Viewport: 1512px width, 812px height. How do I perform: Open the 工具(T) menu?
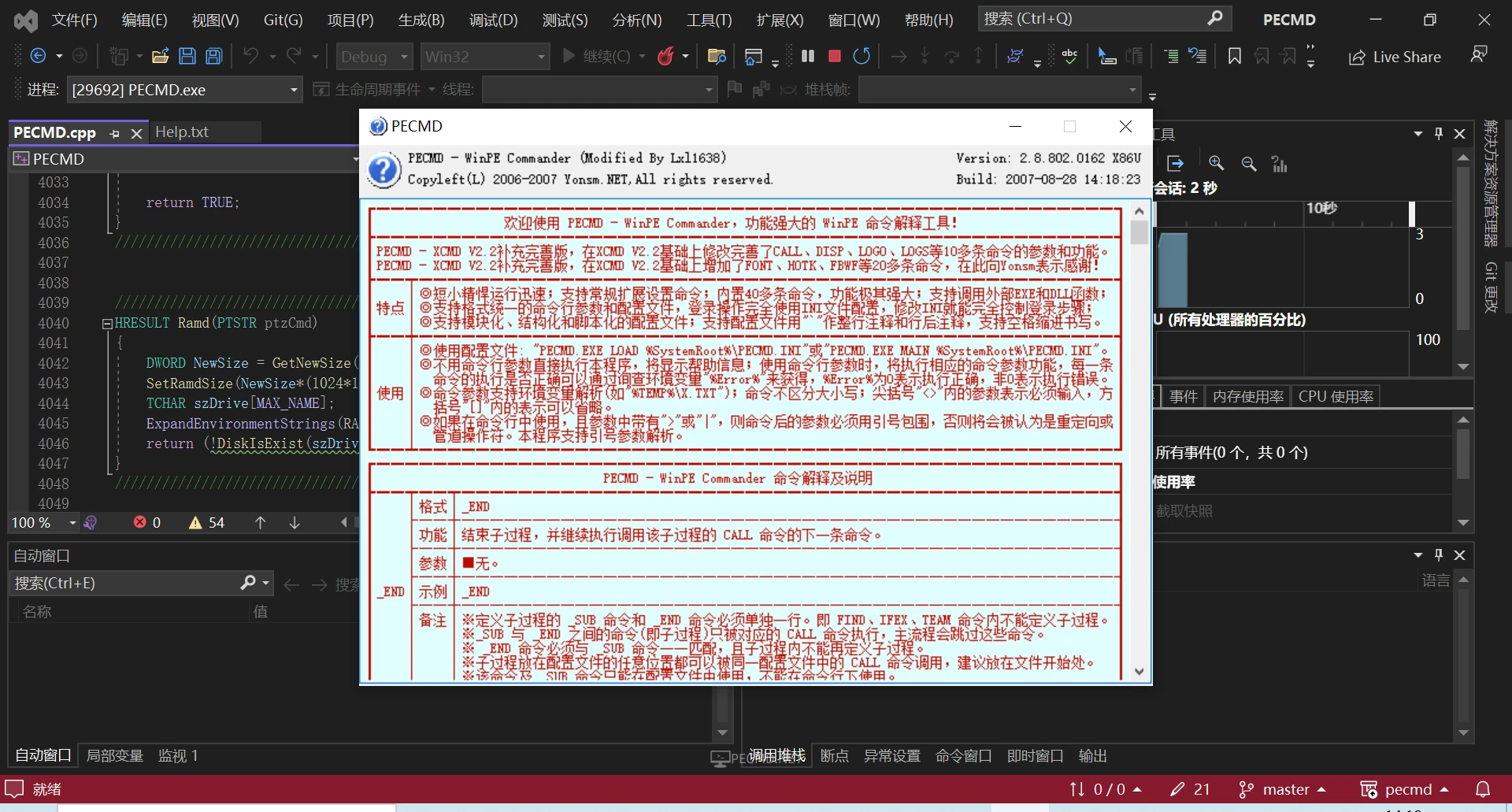(709, 20)
